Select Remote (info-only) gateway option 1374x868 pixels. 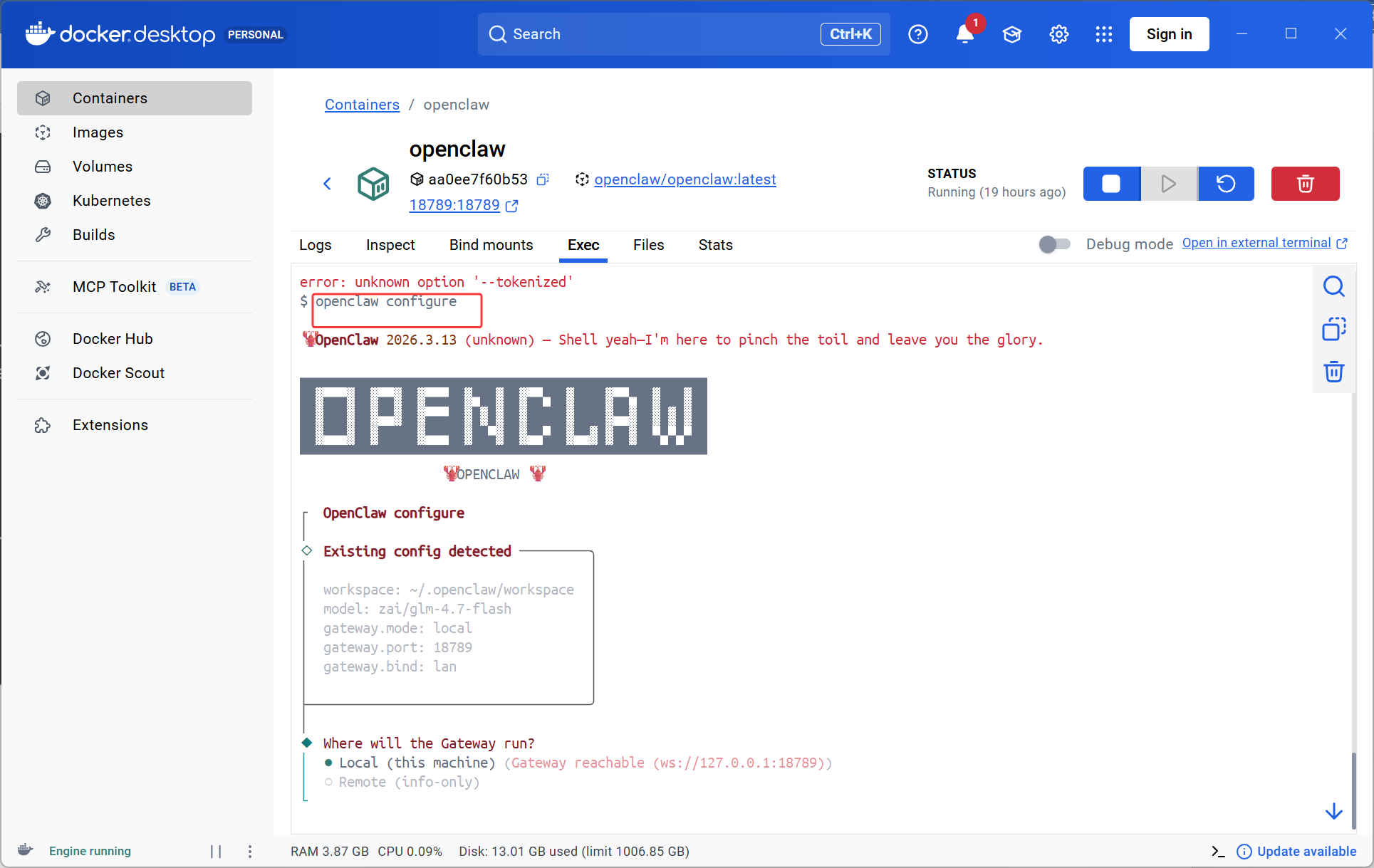point(402,782)
